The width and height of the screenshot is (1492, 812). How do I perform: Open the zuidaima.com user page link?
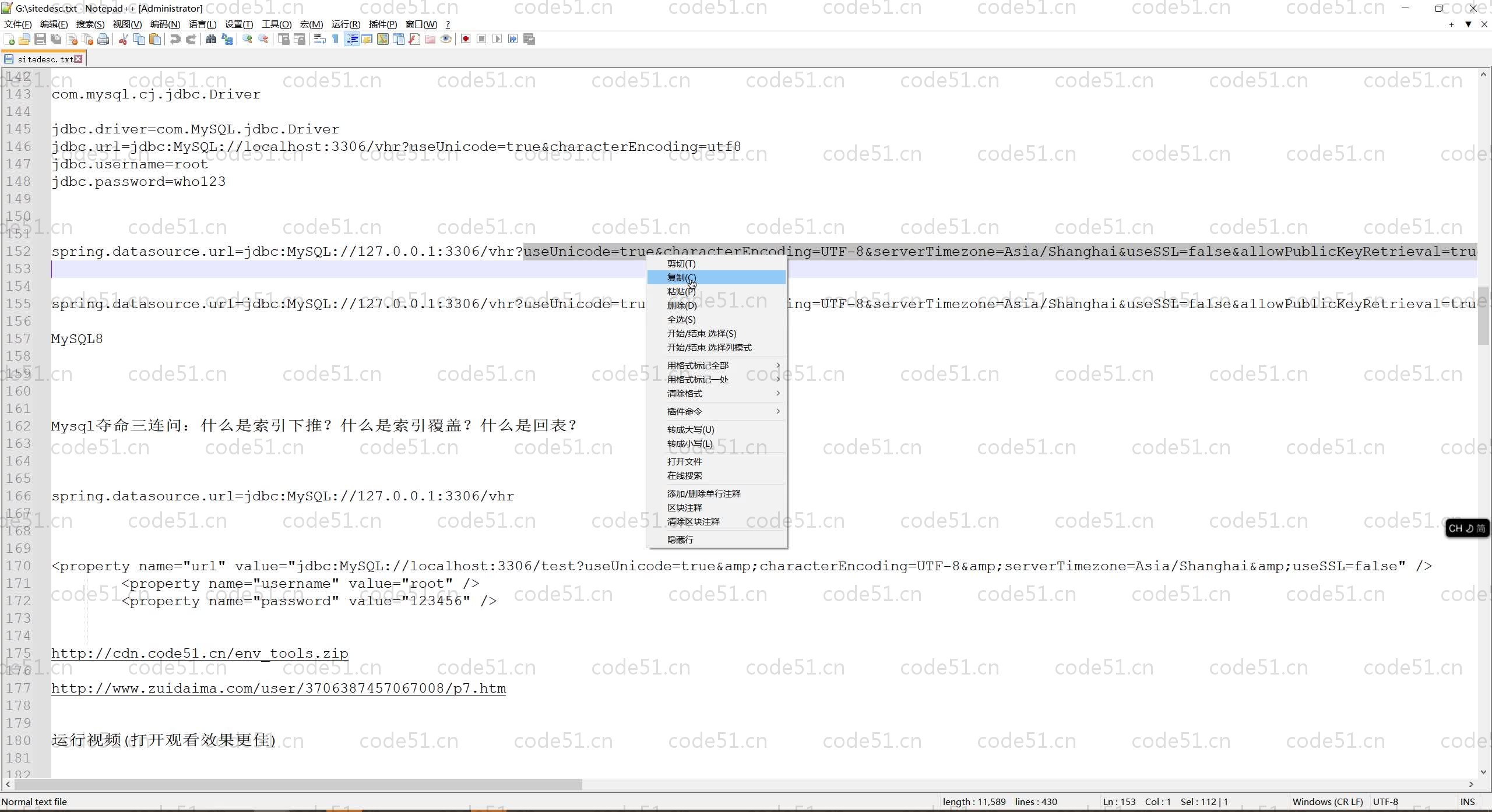(278, 688)
